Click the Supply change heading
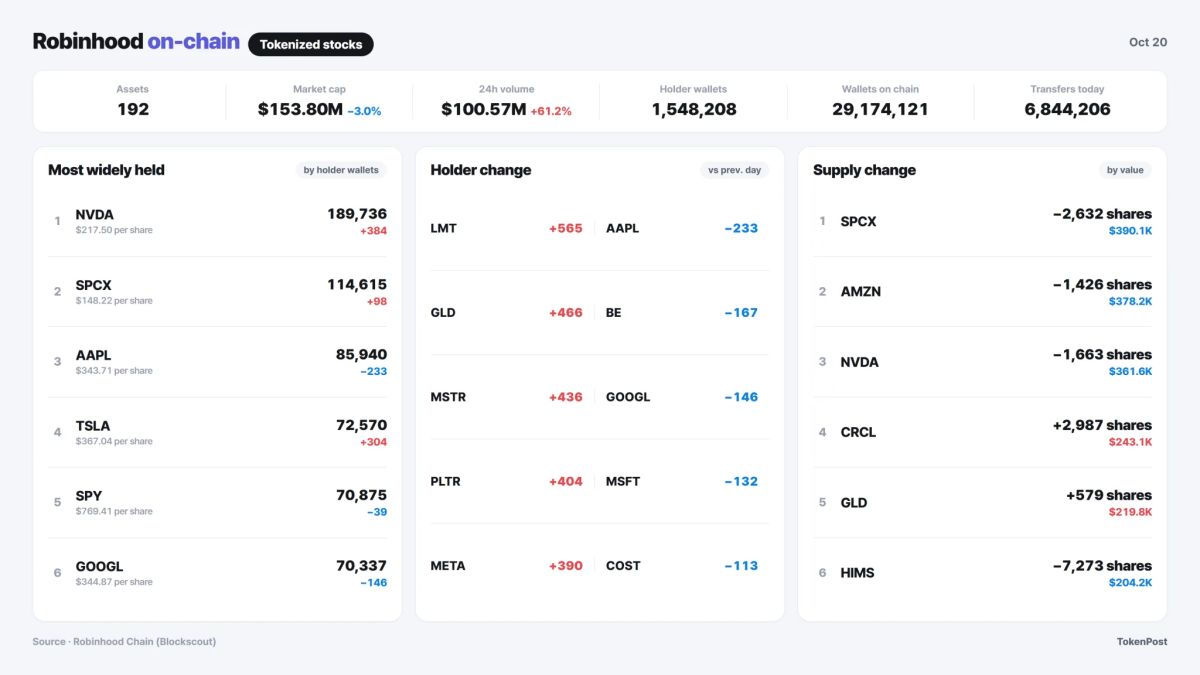The width and height of the screenshot is (1200, 675). [864, 170]
